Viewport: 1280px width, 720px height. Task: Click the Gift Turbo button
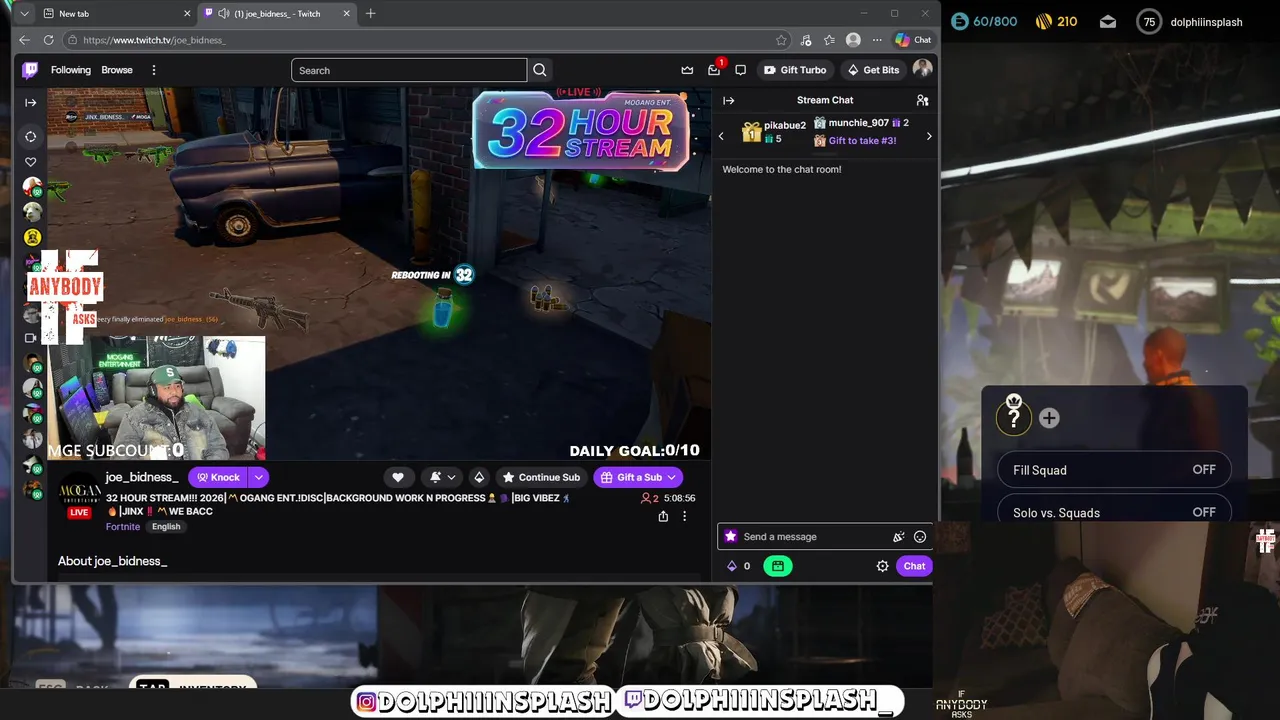coord(795,70)
